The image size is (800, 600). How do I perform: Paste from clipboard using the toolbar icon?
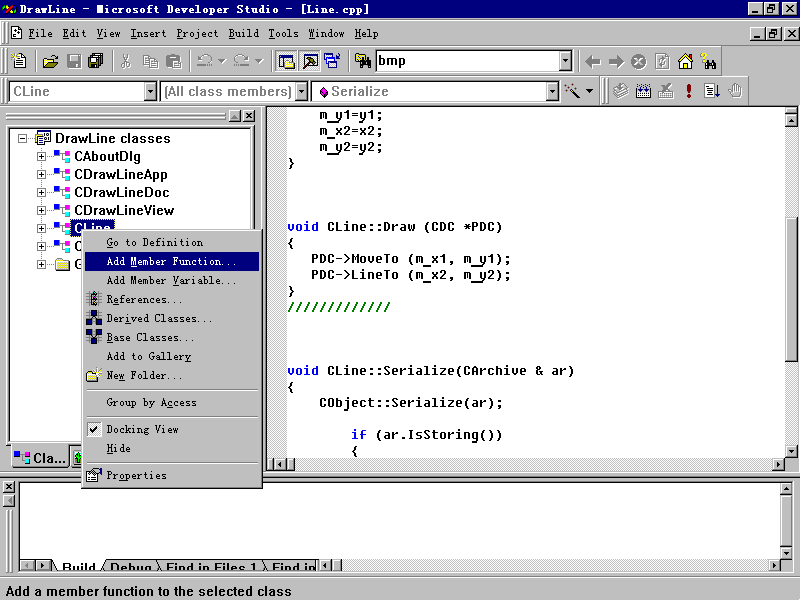click(x=174, y=62)
